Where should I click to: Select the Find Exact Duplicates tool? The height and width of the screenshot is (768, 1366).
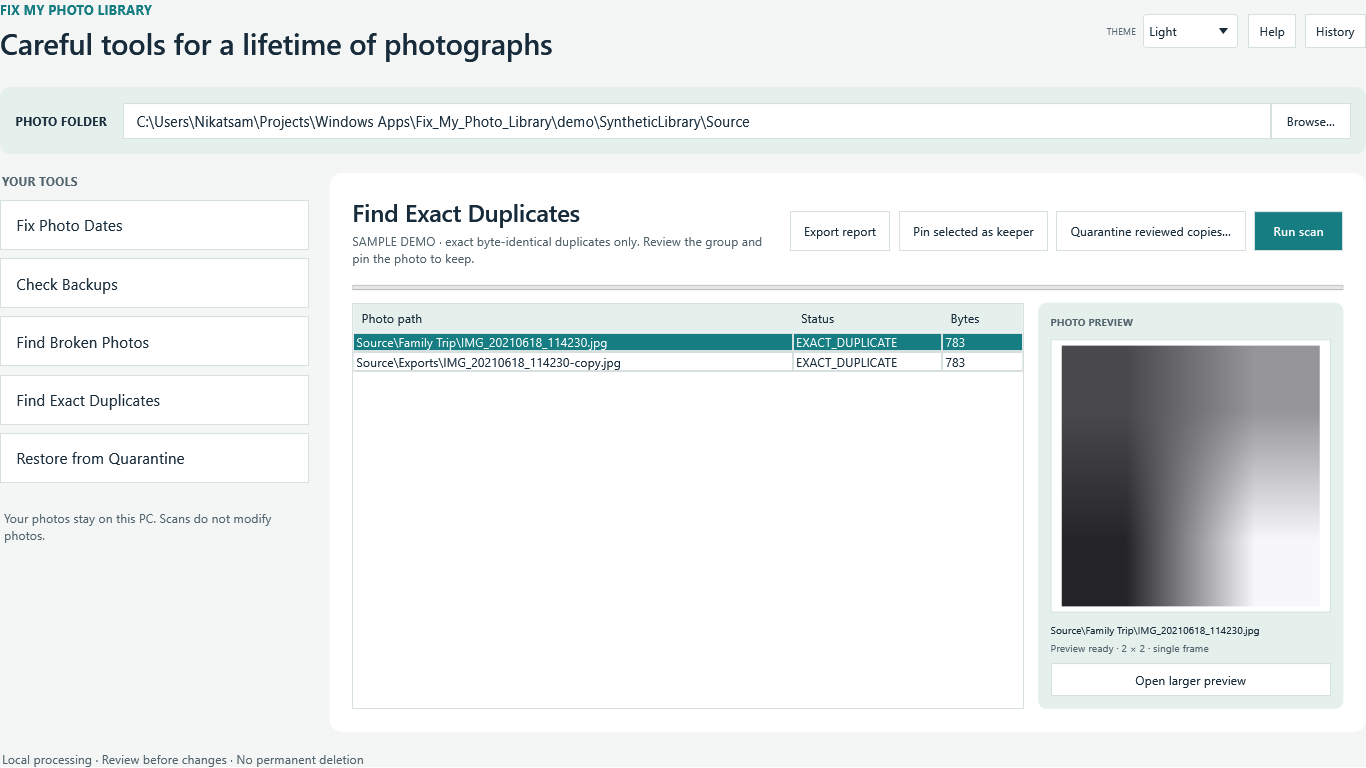(155, 400)
